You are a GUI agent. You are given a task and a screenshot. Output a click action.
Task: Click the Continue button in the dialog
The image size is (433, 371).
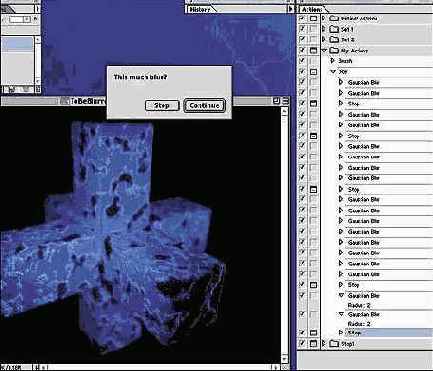204,106
